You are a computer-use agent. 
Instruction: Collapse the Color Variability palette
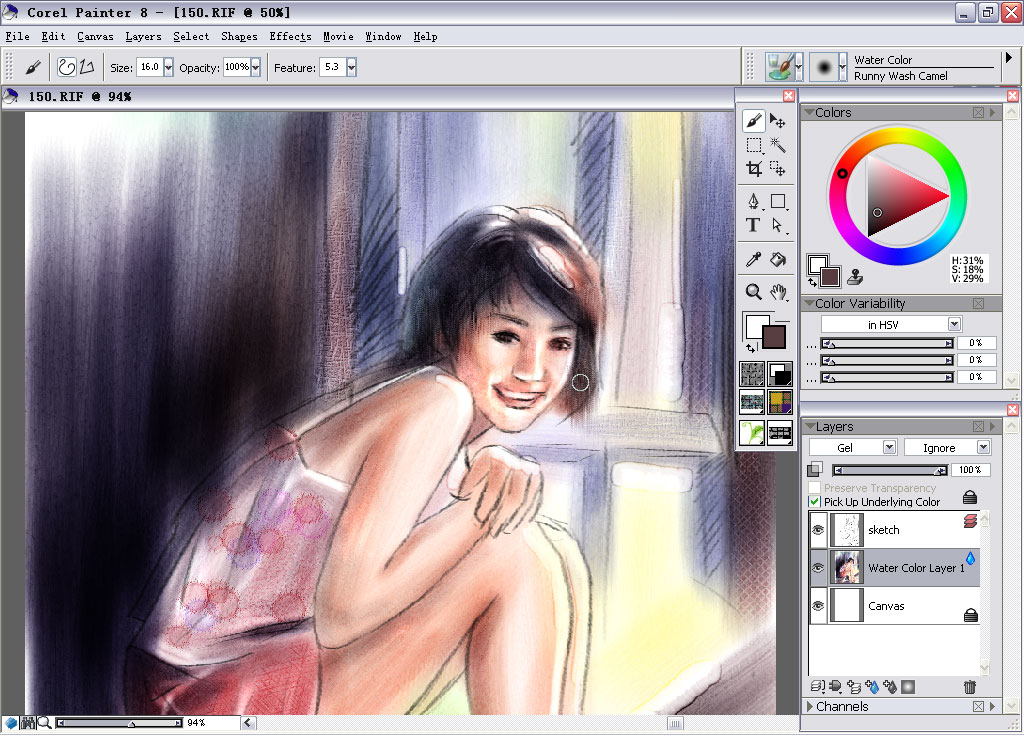pos(809,303)
